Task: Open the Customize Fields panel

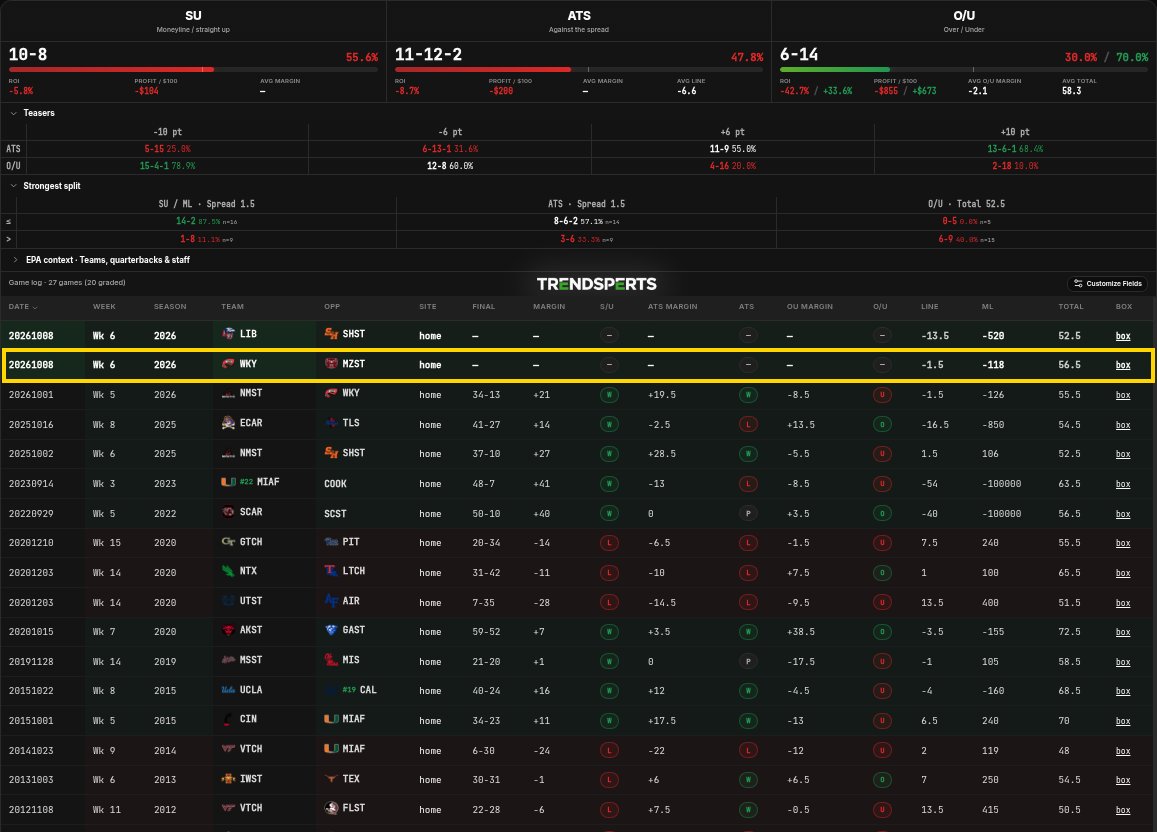Action: click(x=1108, y=283)
